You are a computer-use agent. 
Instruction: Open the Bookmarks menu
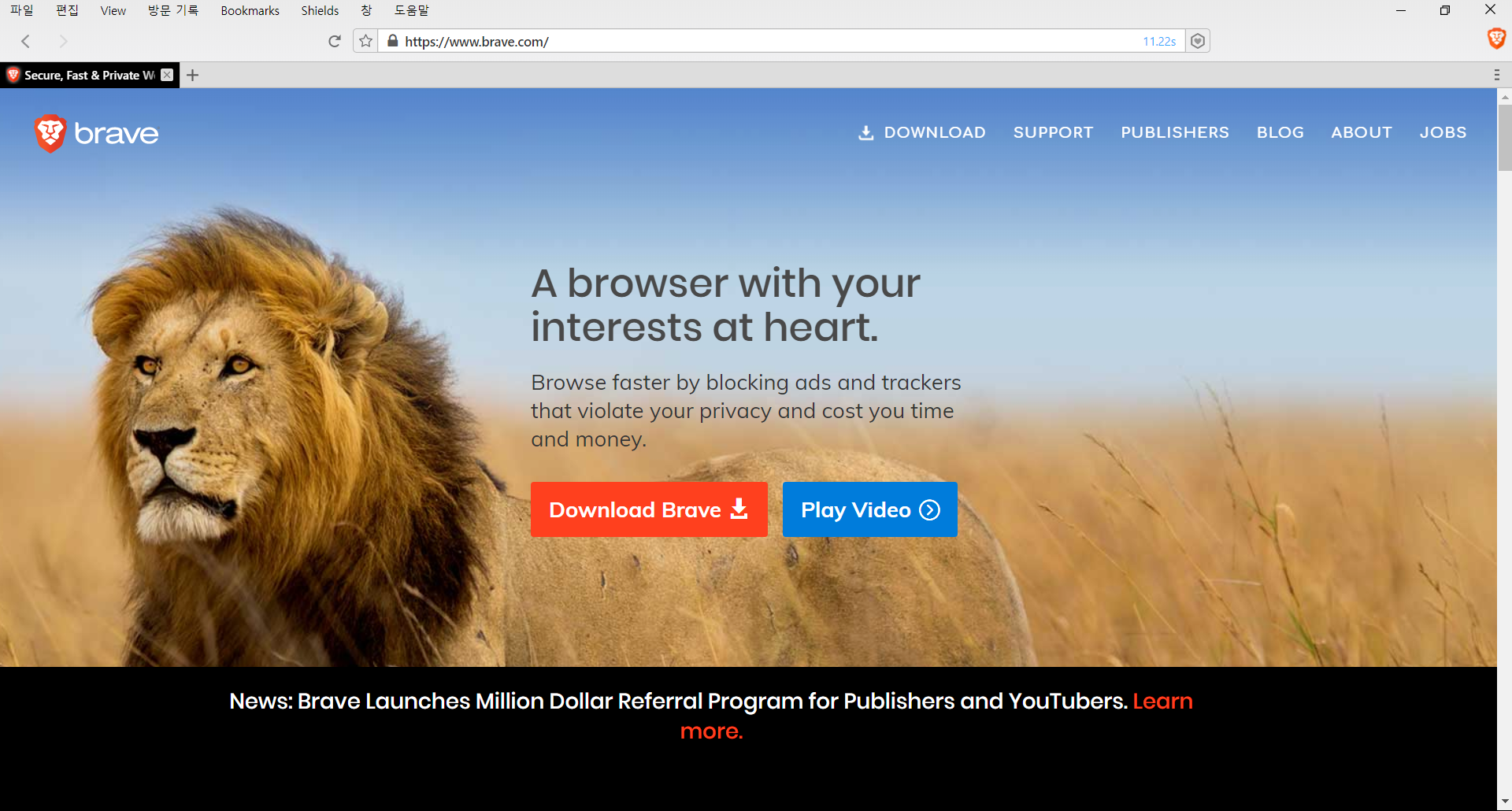click(250, 10)
